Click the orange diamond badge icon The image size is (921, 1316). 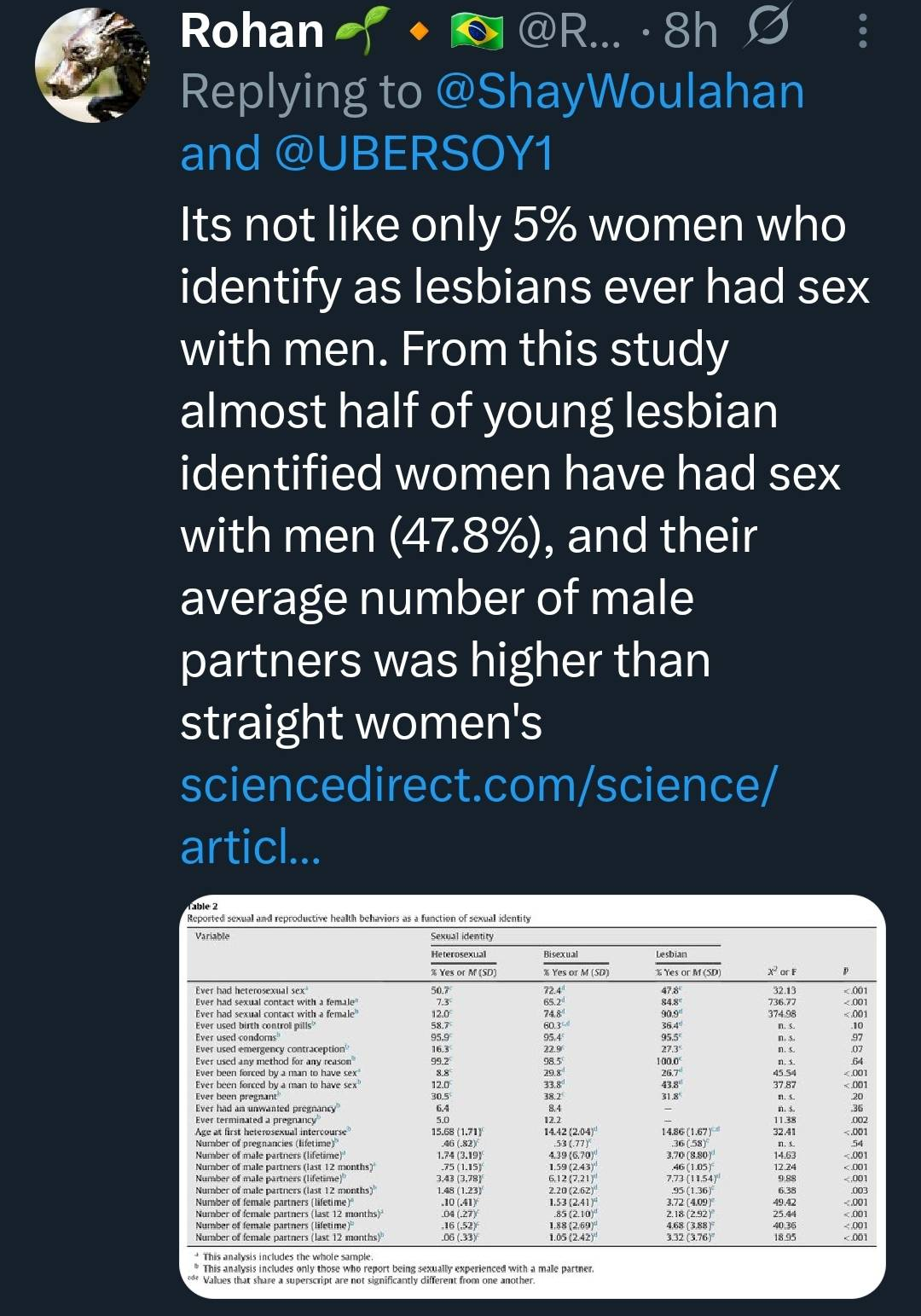click(417, 32)
